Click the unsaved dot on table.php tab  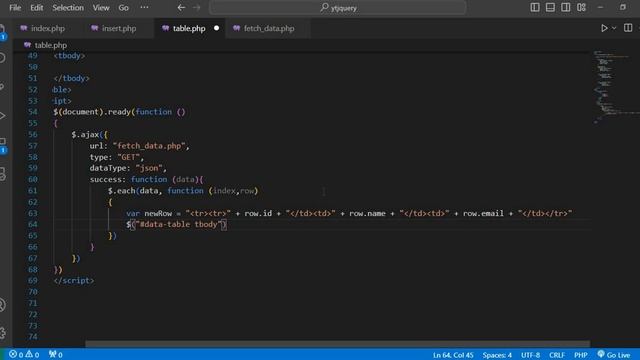(216, 28)
